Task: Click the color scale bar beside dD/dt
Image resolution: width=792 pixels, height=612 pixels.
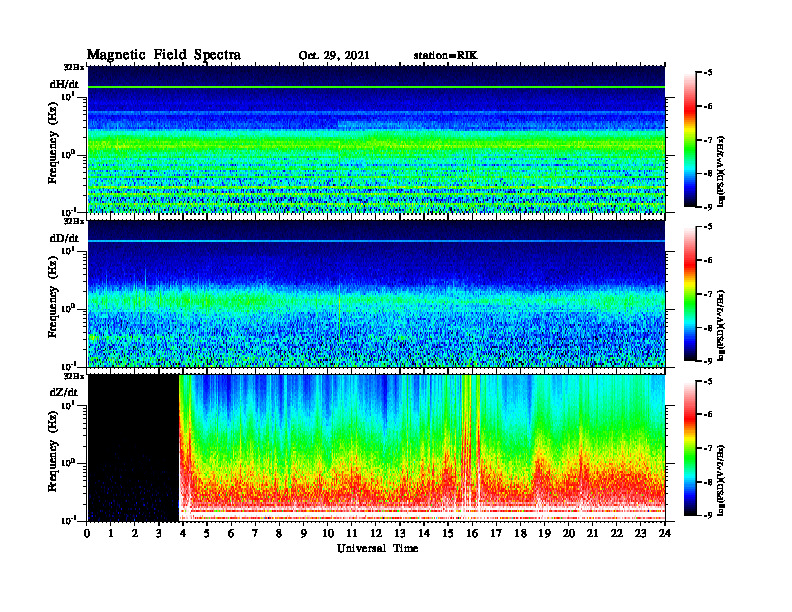Action: (x=690, y=294)
